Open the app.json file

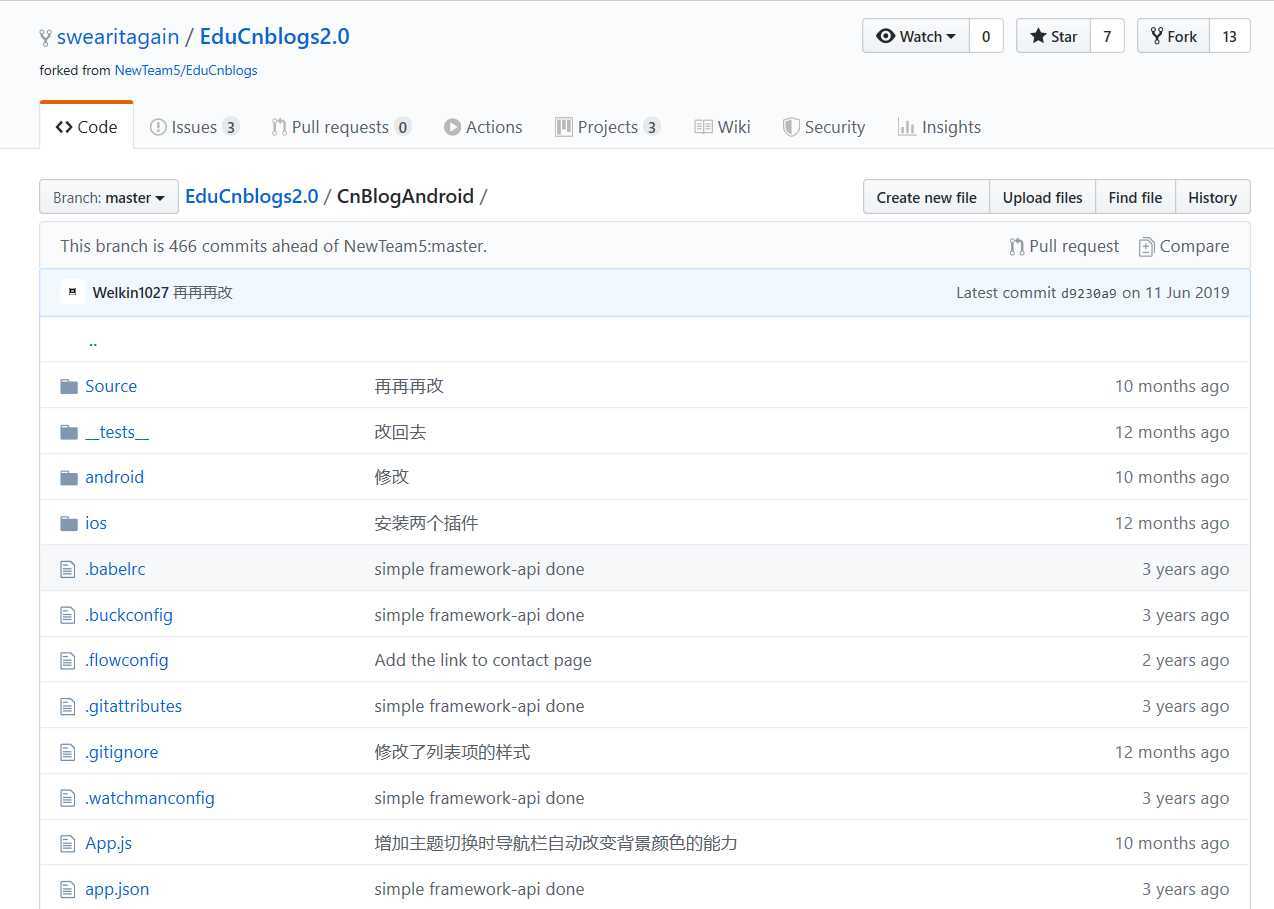[117, 889]
